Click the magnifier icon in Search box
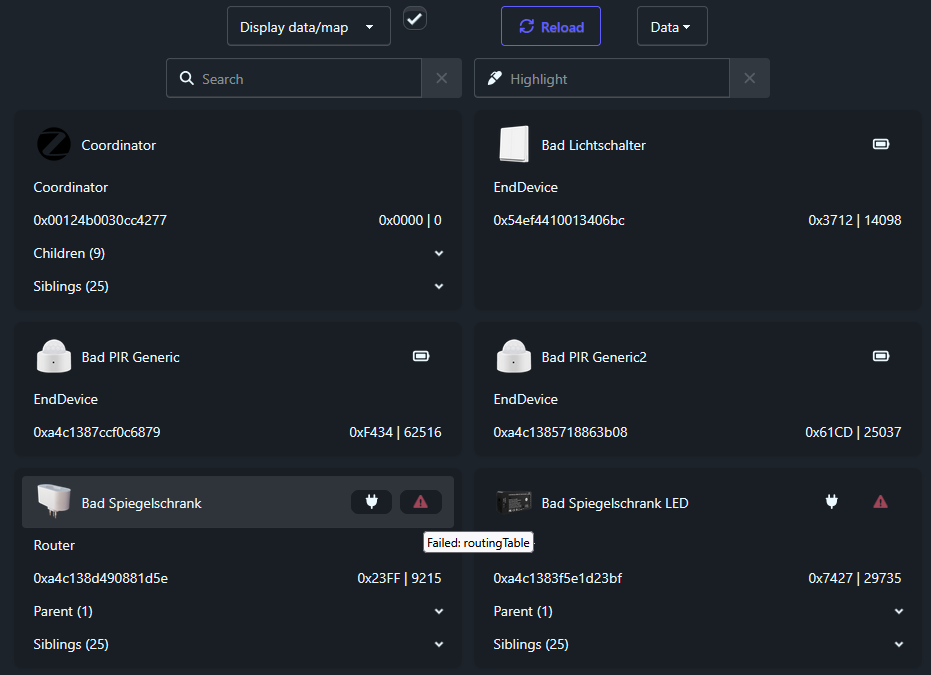931x675 pixels. click(186, 78)
